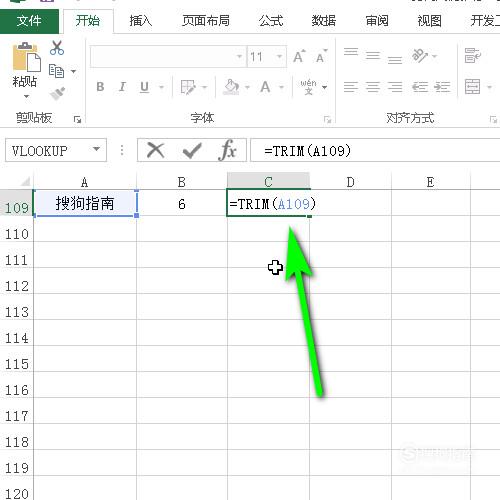Confirm formula with checkmark
Viewport: 500px width, 500px height.
point(192,151)
